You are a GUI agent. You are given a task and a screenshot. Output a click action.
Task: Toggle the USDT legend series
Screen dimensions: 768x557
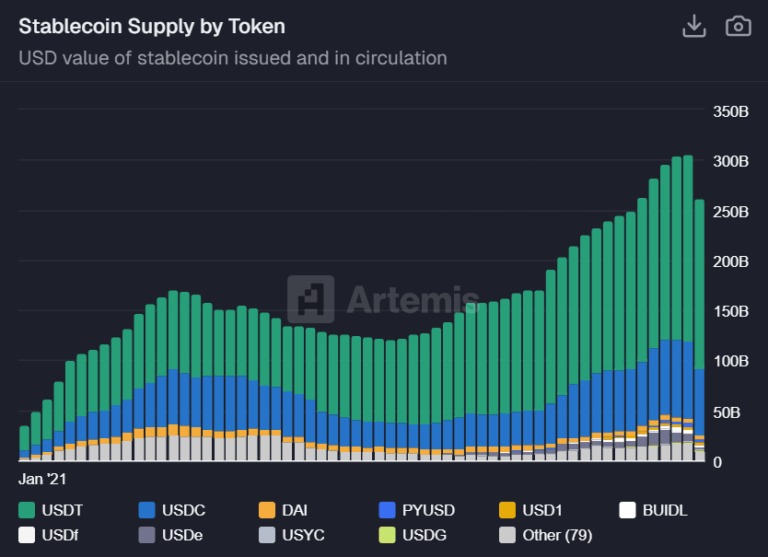point(50,510)
